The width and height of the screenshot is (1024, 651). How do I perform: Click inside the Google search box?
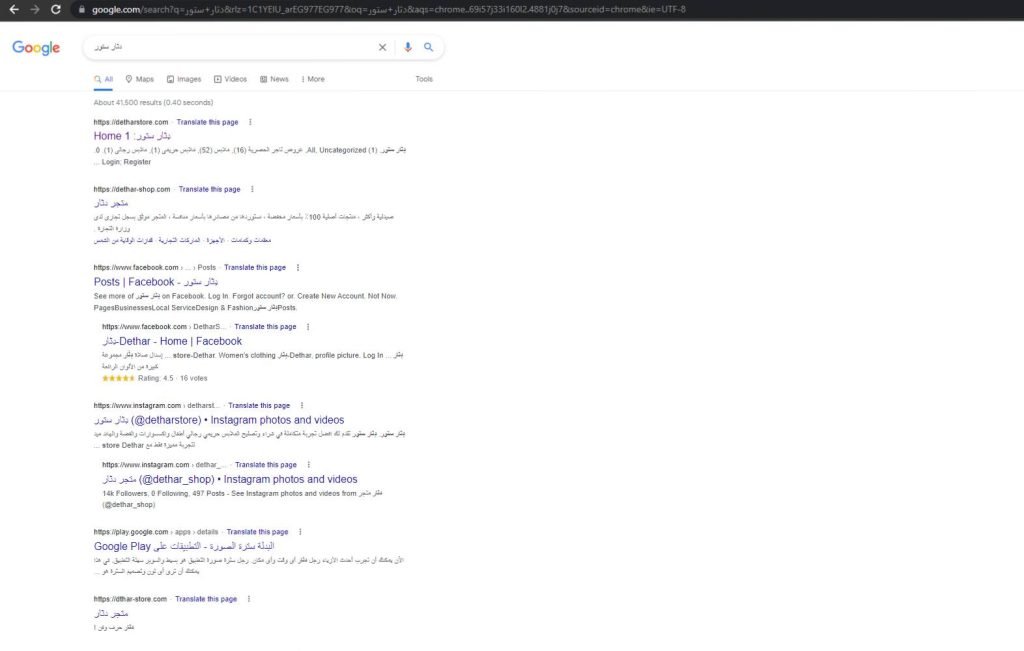point(232,47)
